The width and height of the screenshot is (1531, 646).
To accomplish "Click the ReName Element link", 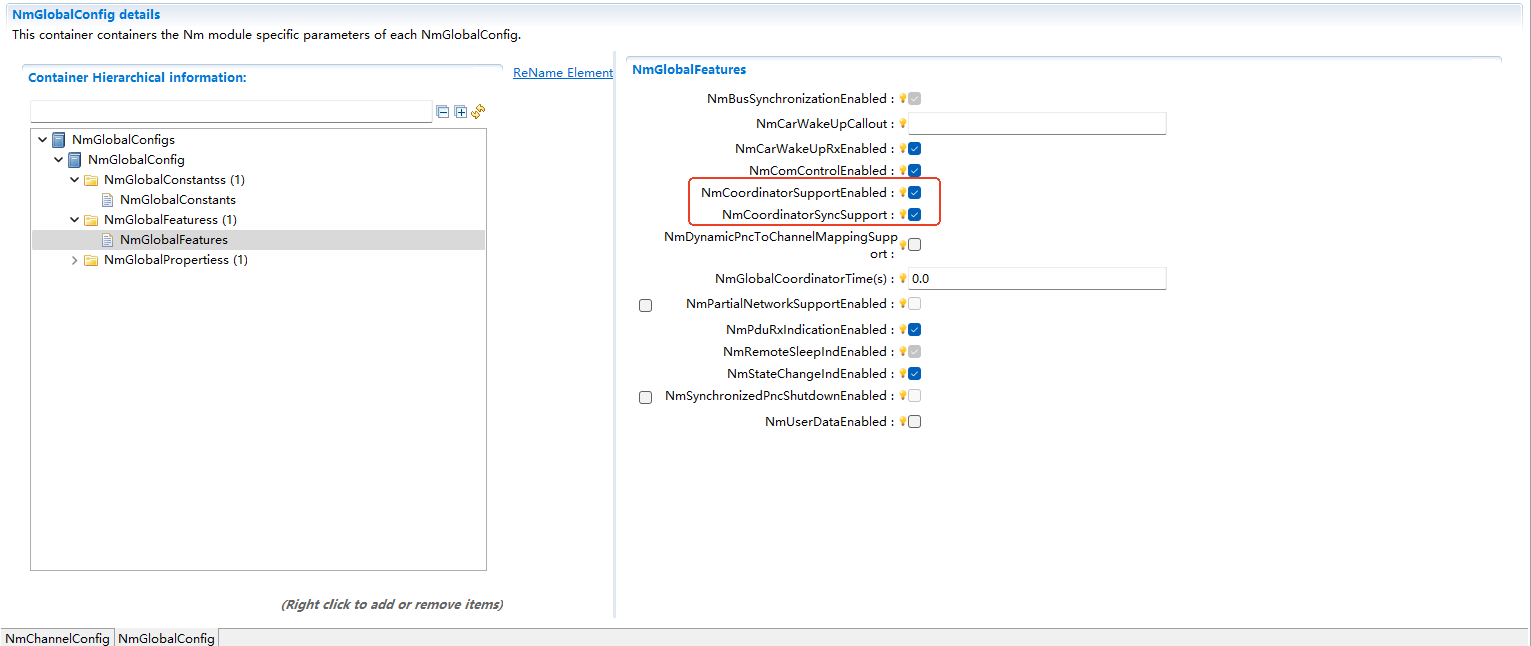I will pyautogui.click(x=562, y=72).
